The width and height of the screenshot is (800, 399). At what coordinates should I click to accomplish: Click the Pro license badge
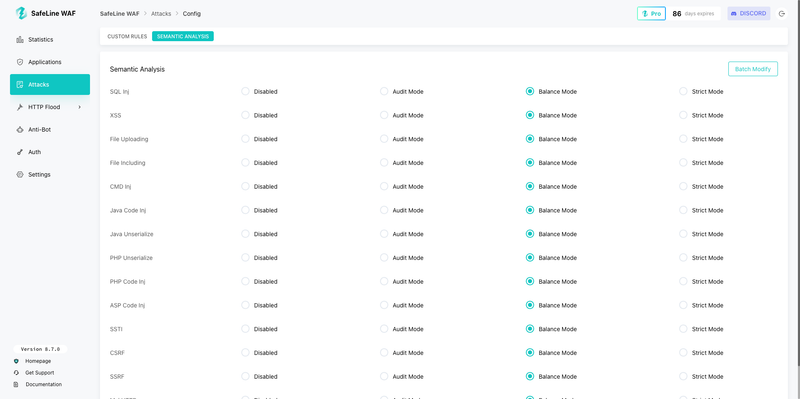pos(651,14)
